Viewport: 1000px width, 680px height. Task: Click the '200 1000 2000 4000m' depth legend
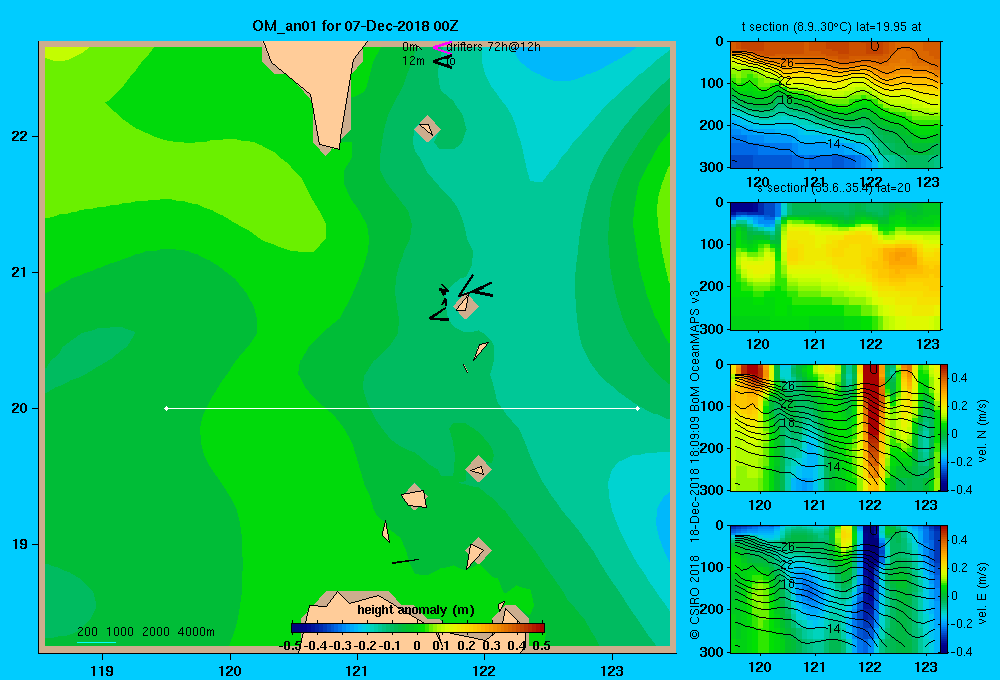click(145, 632)
